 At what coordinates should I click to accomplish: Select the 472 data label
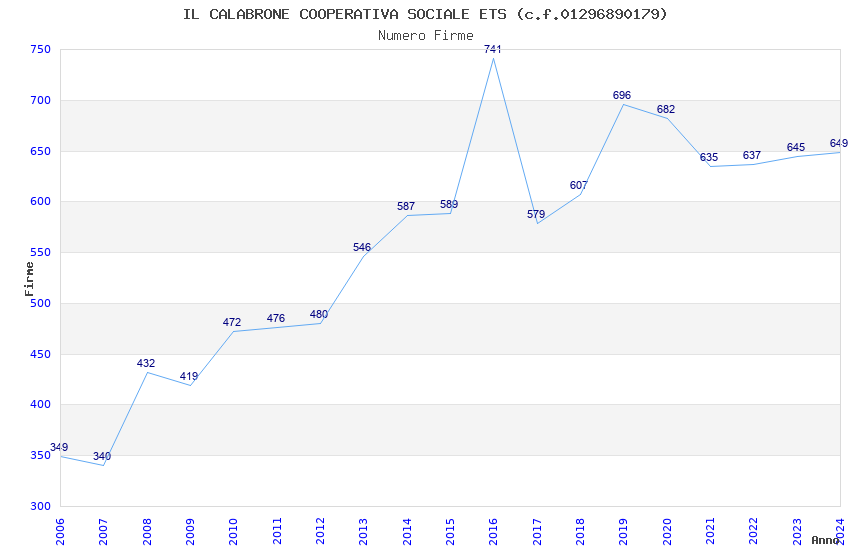click(232, 322)
